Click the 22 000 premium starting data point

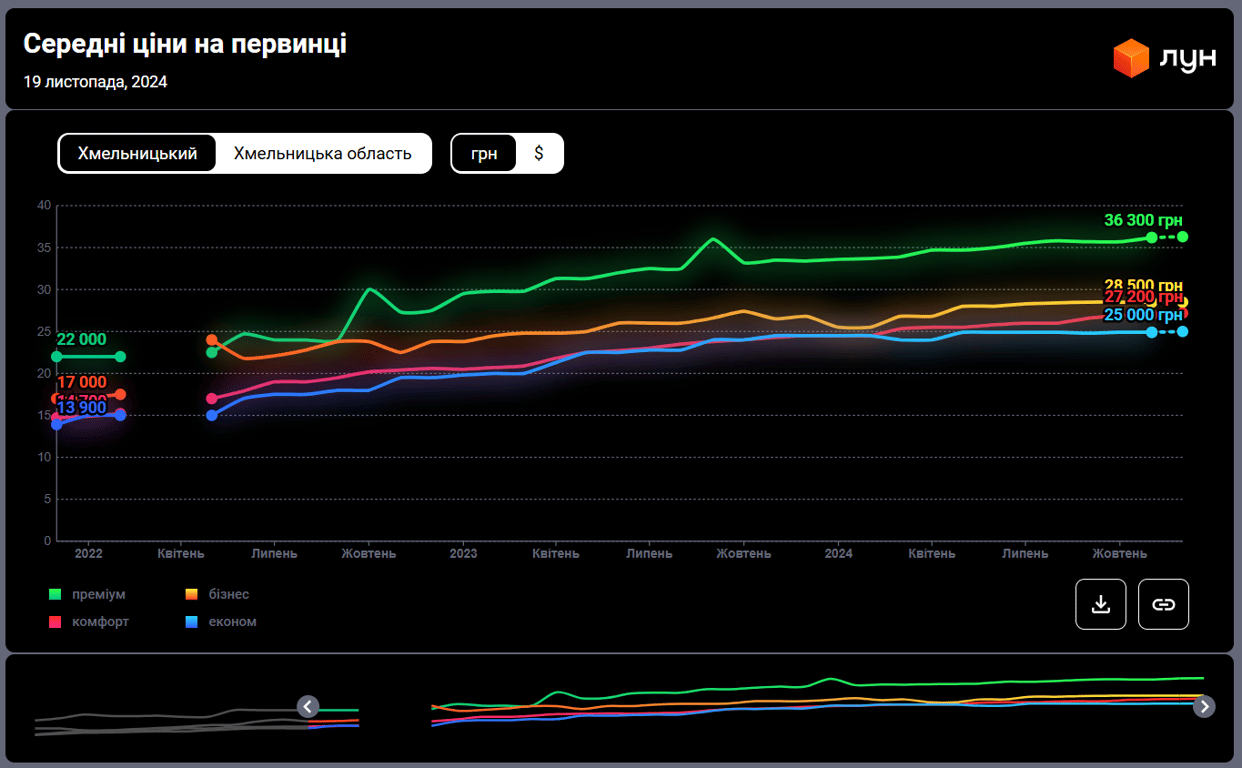(x=57, y=357)
